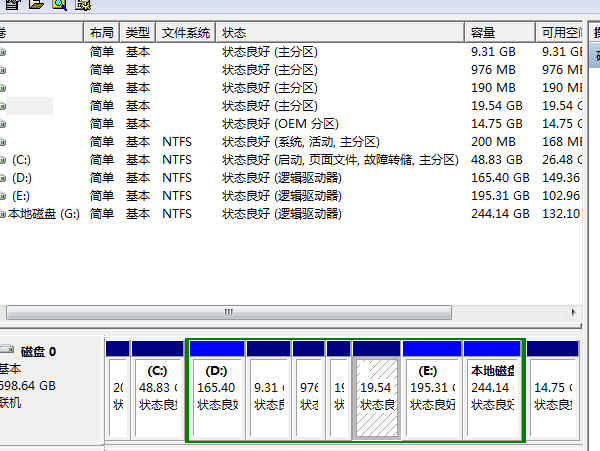Select the 14.75 OEM partition block
The height and width of the screenshot is (451, 600).
(553, 389)
